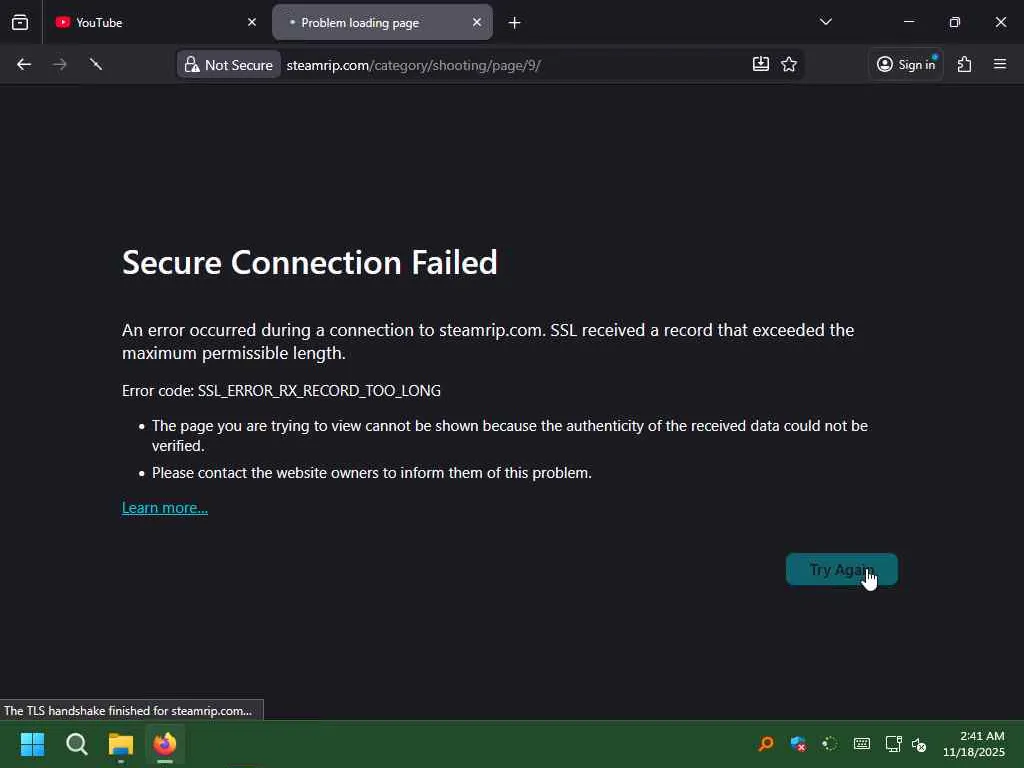Switch to the YouTube tab

pos(140,22)
